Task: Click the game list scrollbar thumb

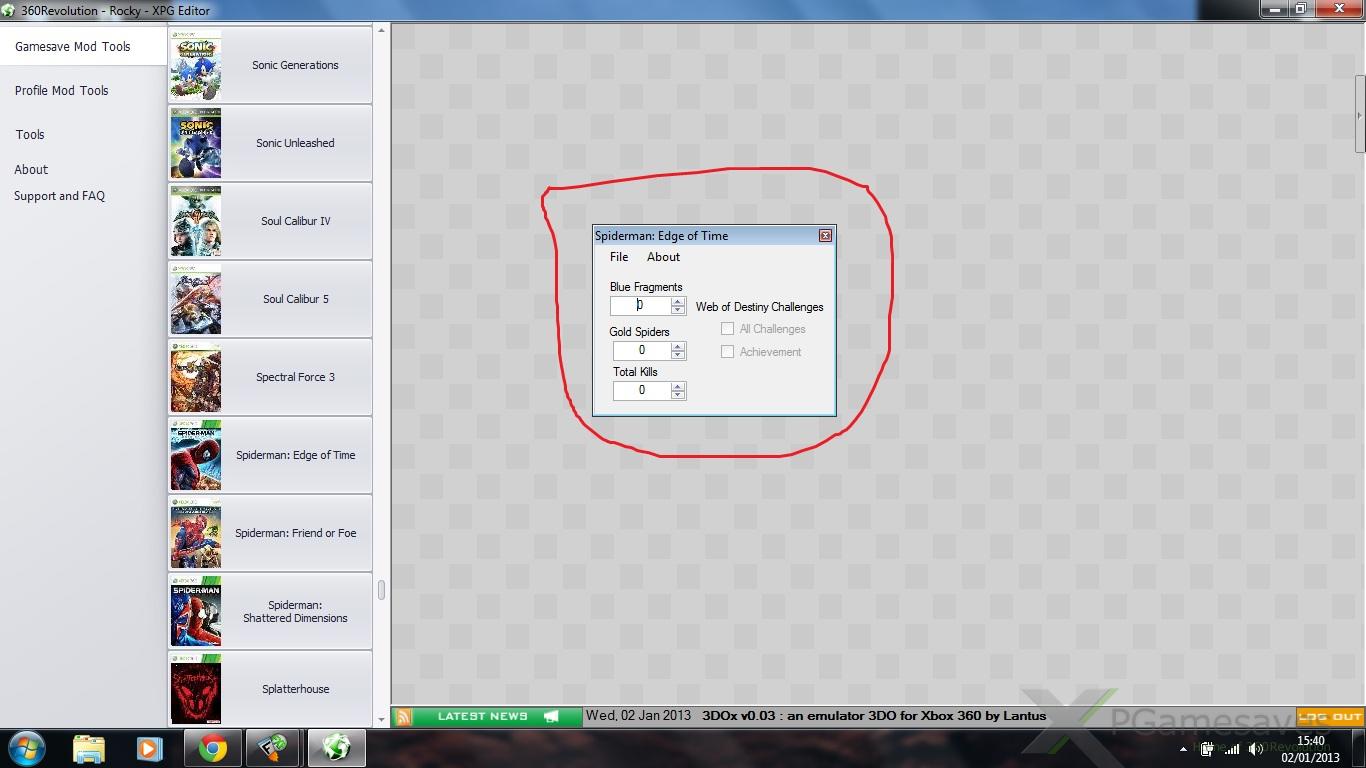Action: coord(381,590)
